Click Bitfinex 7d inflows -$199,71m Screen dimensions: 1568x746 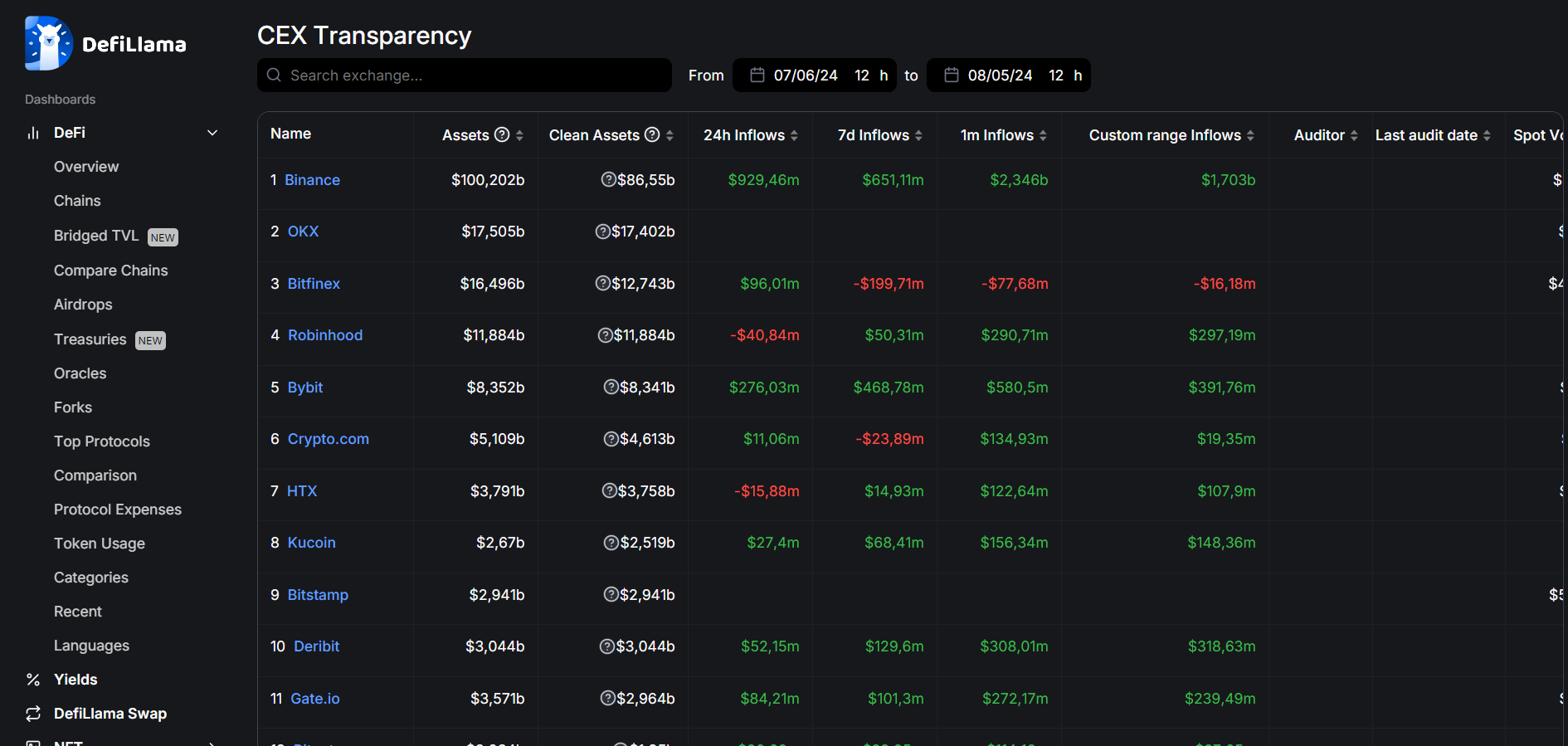click(x=889, y=284)
